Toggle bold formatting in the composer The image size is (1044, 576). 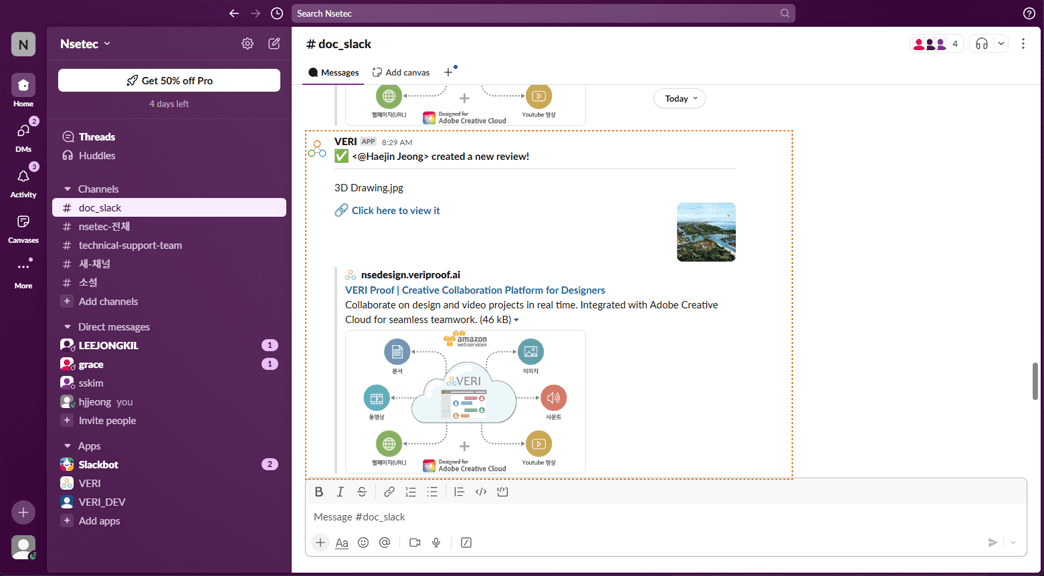coord(319,491)
